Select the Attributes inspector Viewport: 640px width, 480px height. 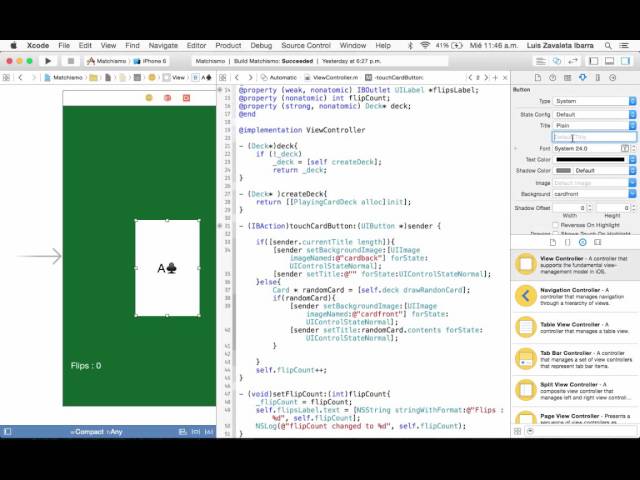(582, 78)
